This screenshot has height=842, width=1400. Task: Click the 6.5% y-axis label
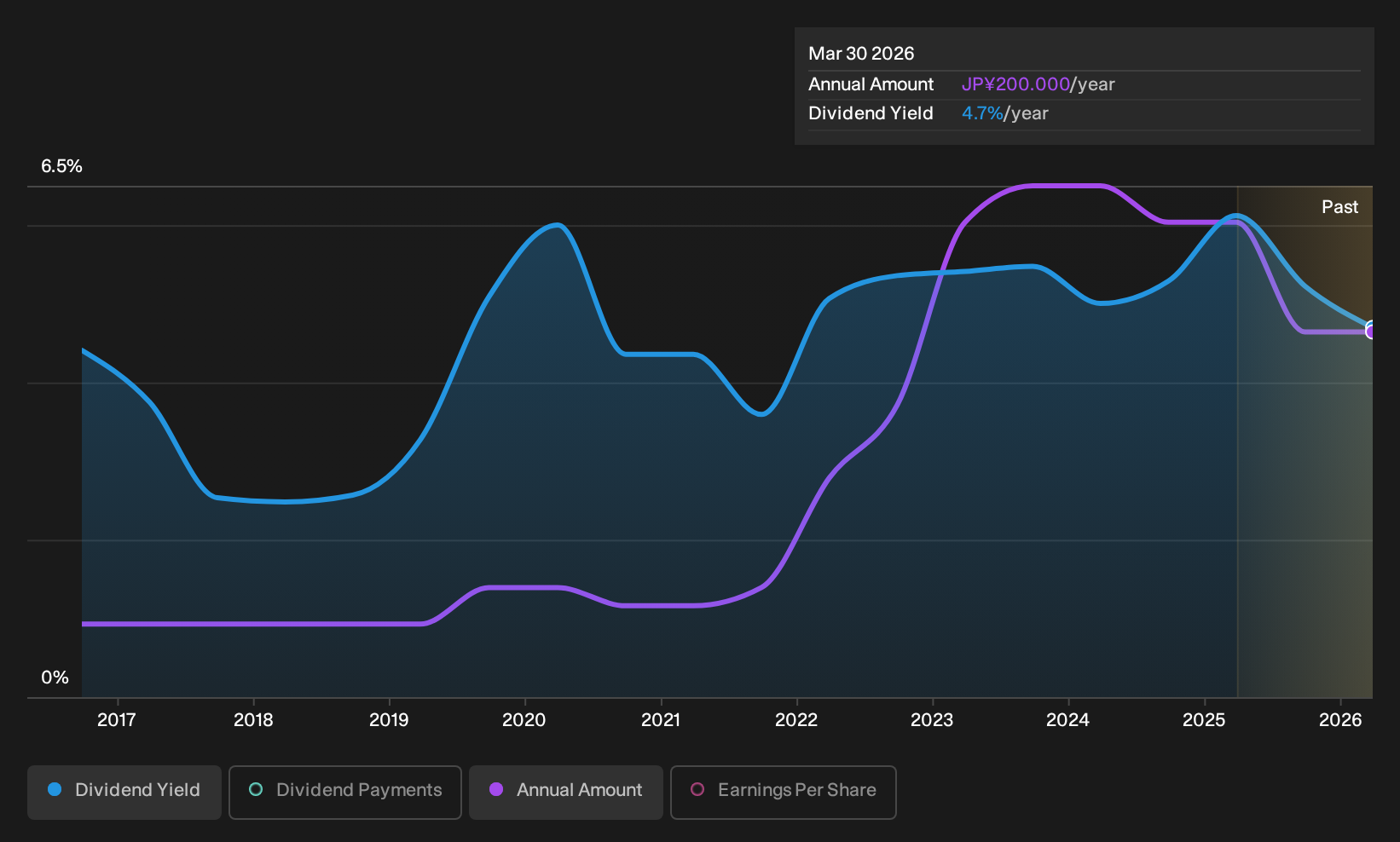[x=61, y=166]
